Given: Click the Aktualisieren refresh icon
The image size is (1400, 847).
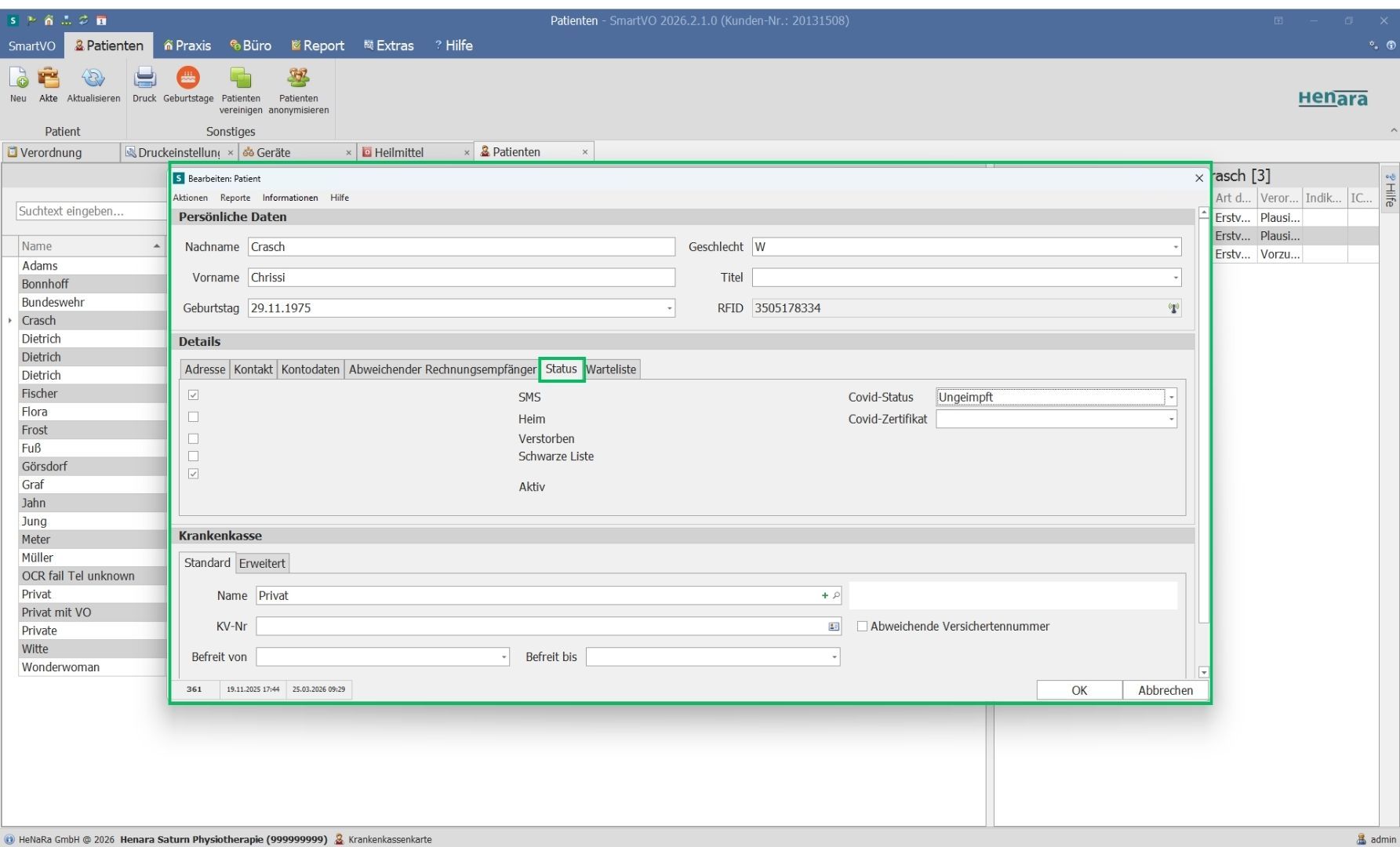Looking at the screenshot, I should pyautogui.click(x=93, y=78).
